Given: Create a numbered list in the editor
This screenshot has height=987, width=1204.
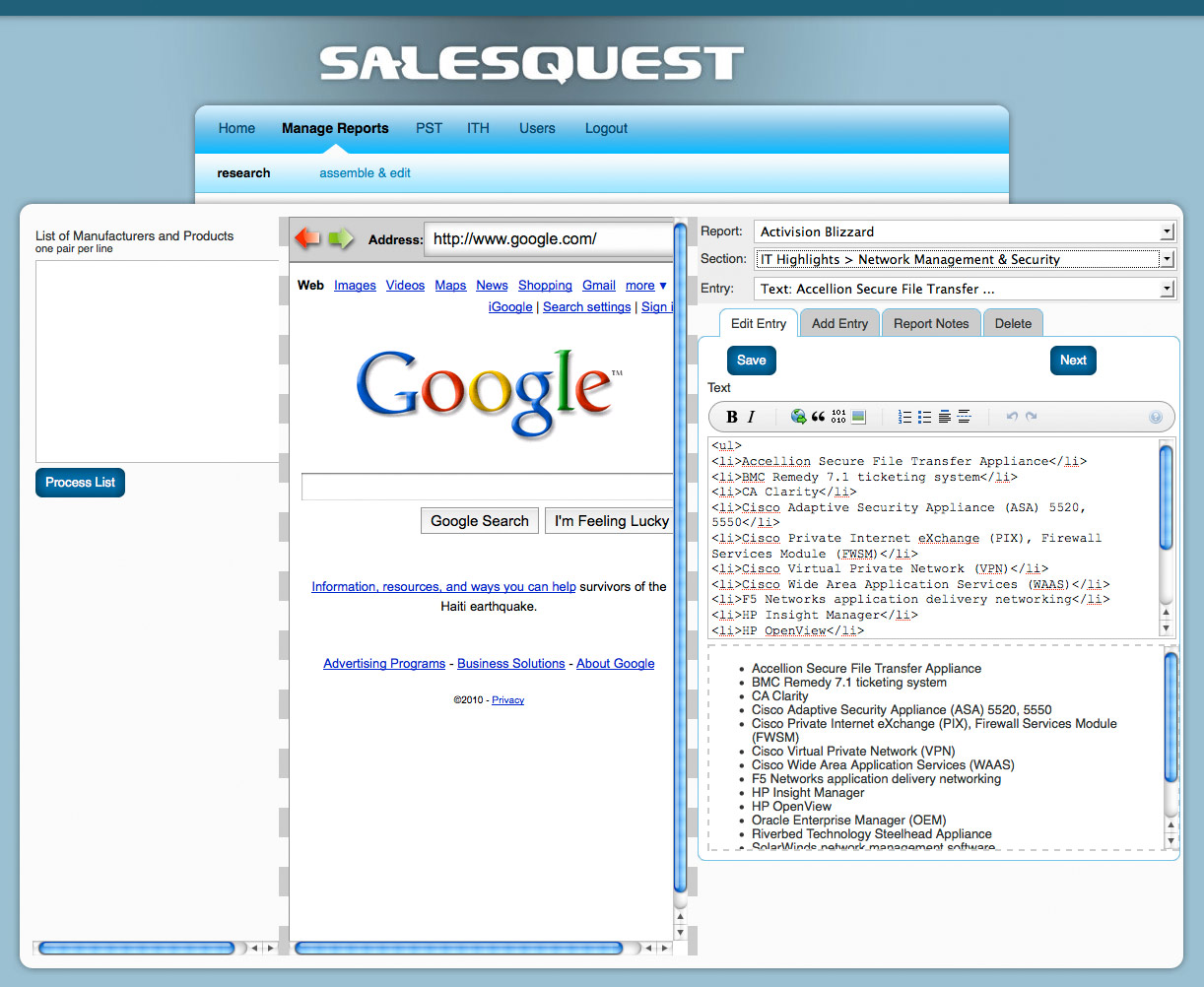Looking at the screenshot, I should click(x=904, y=417).
